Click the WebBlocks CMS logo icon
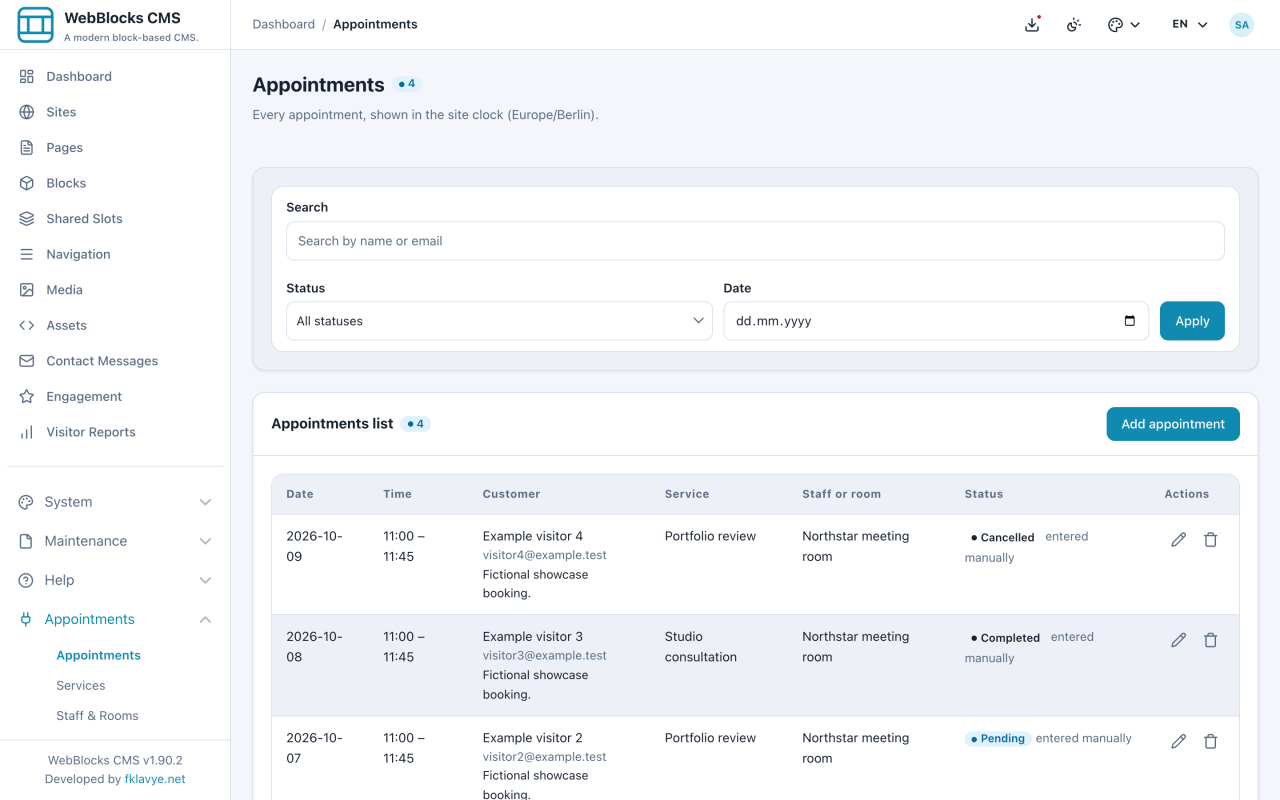The height and width of the screenshot is (800, 1280). tap(36, 25)
